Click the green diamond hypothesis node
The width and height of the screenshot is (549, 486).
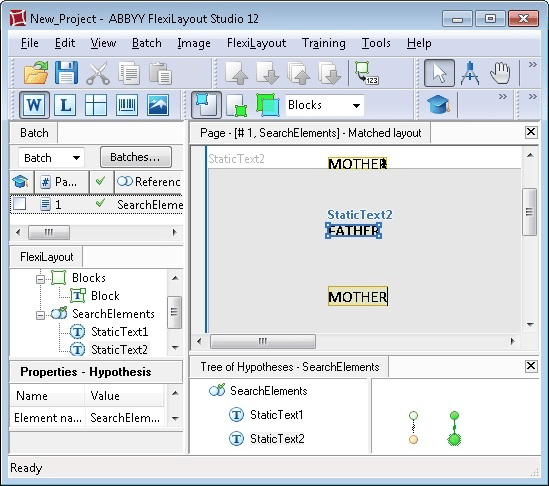click(x=454, y=439)
